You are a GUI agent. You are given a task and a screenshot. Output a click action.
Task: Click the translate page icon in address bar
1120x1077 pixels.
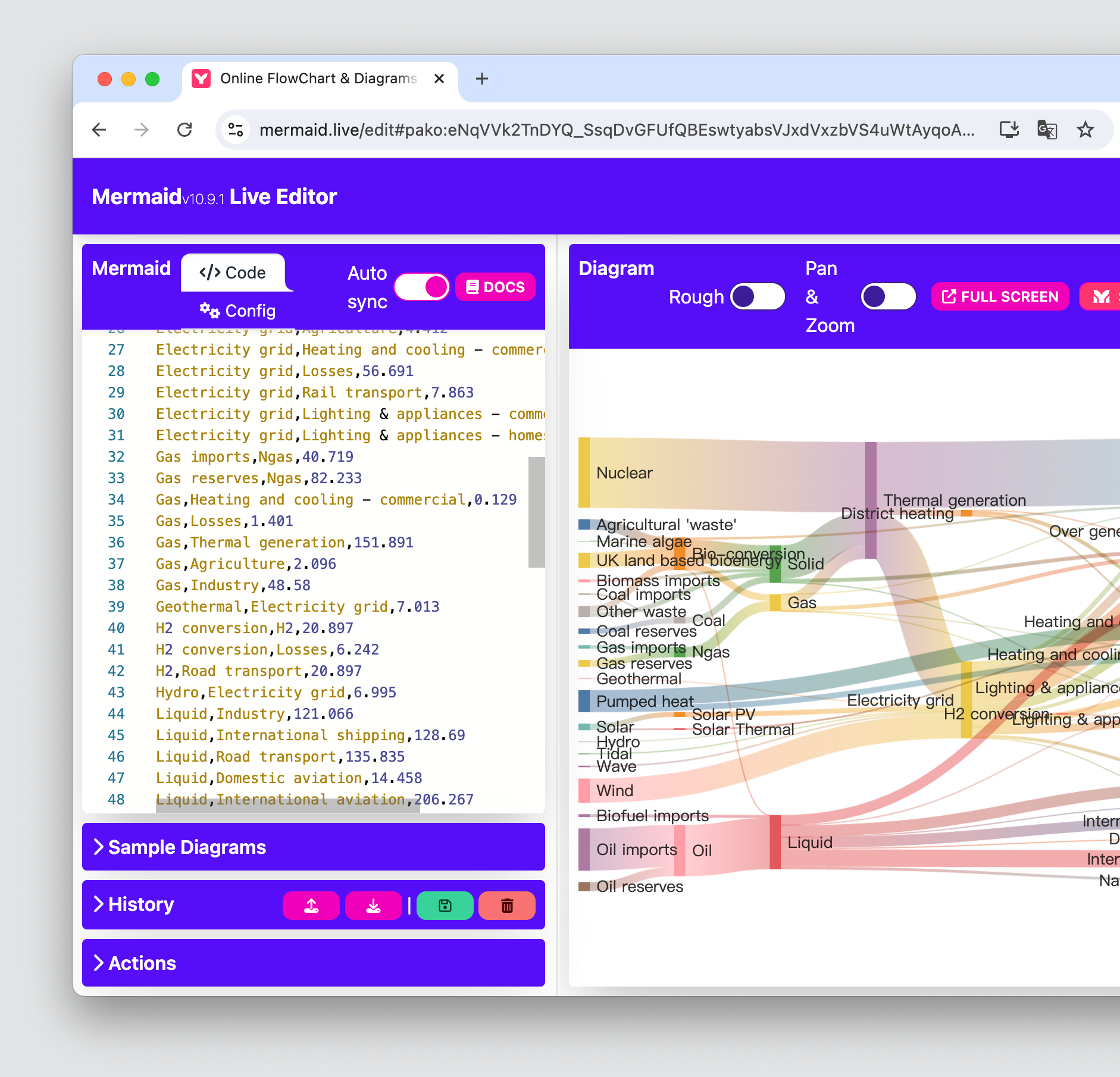click(1047, 130)
